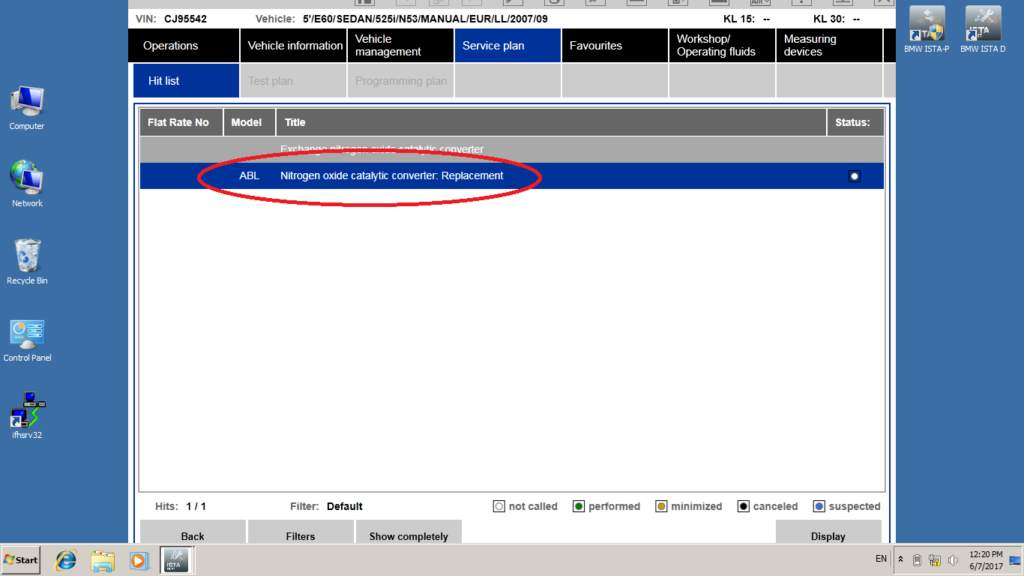Click the EN language indicator
Screen dimensions: 1024x576
[881, 559]
